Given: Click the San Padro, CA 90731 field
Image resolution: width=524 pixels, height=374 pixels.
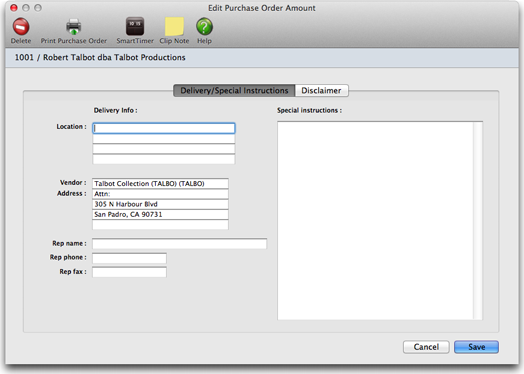Looking at the screenshot, I should (x=160, y=215).
